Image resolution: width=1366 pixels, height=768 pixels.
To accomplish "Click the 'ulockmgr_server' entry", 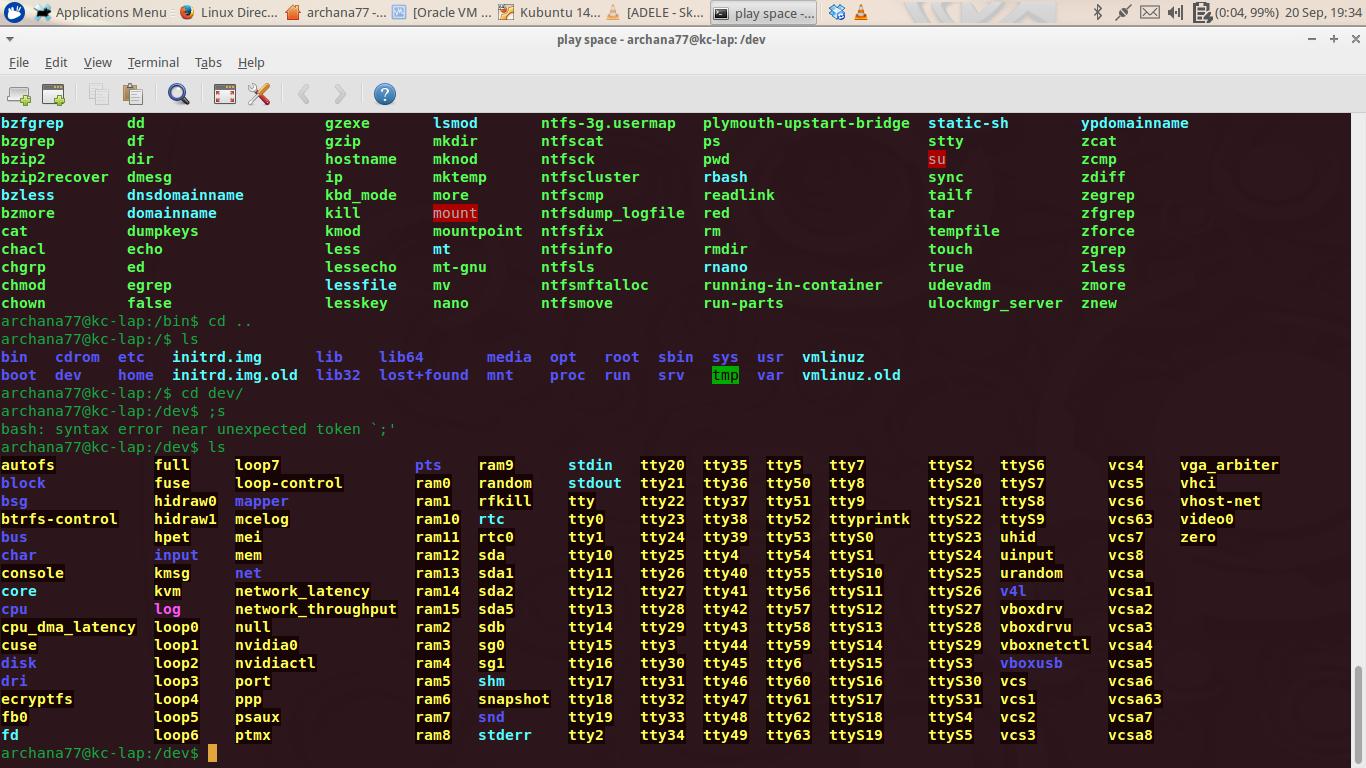I will [995, 303].
